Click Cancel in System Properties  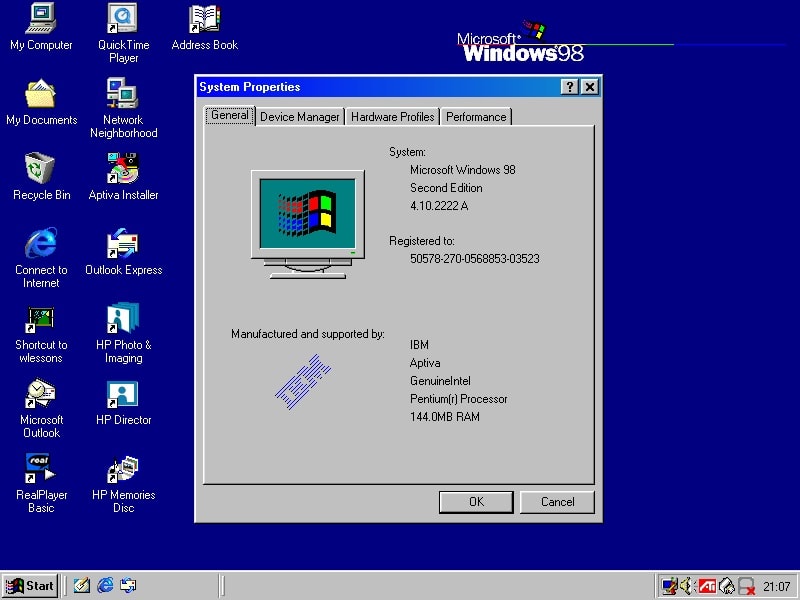tap(557, 502)
